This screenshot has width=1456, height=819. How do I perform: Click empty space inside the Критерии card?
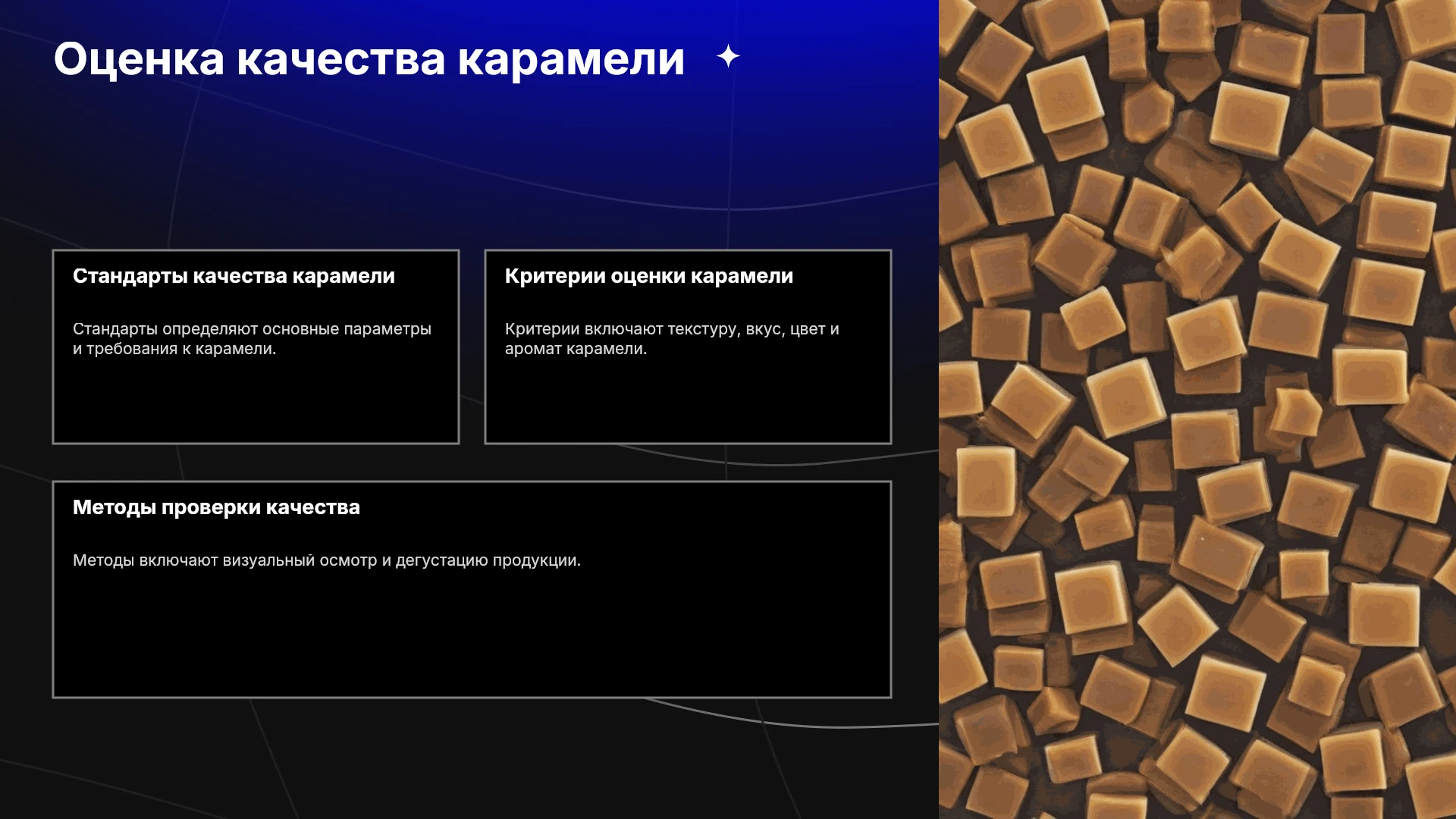click(688, 402)
